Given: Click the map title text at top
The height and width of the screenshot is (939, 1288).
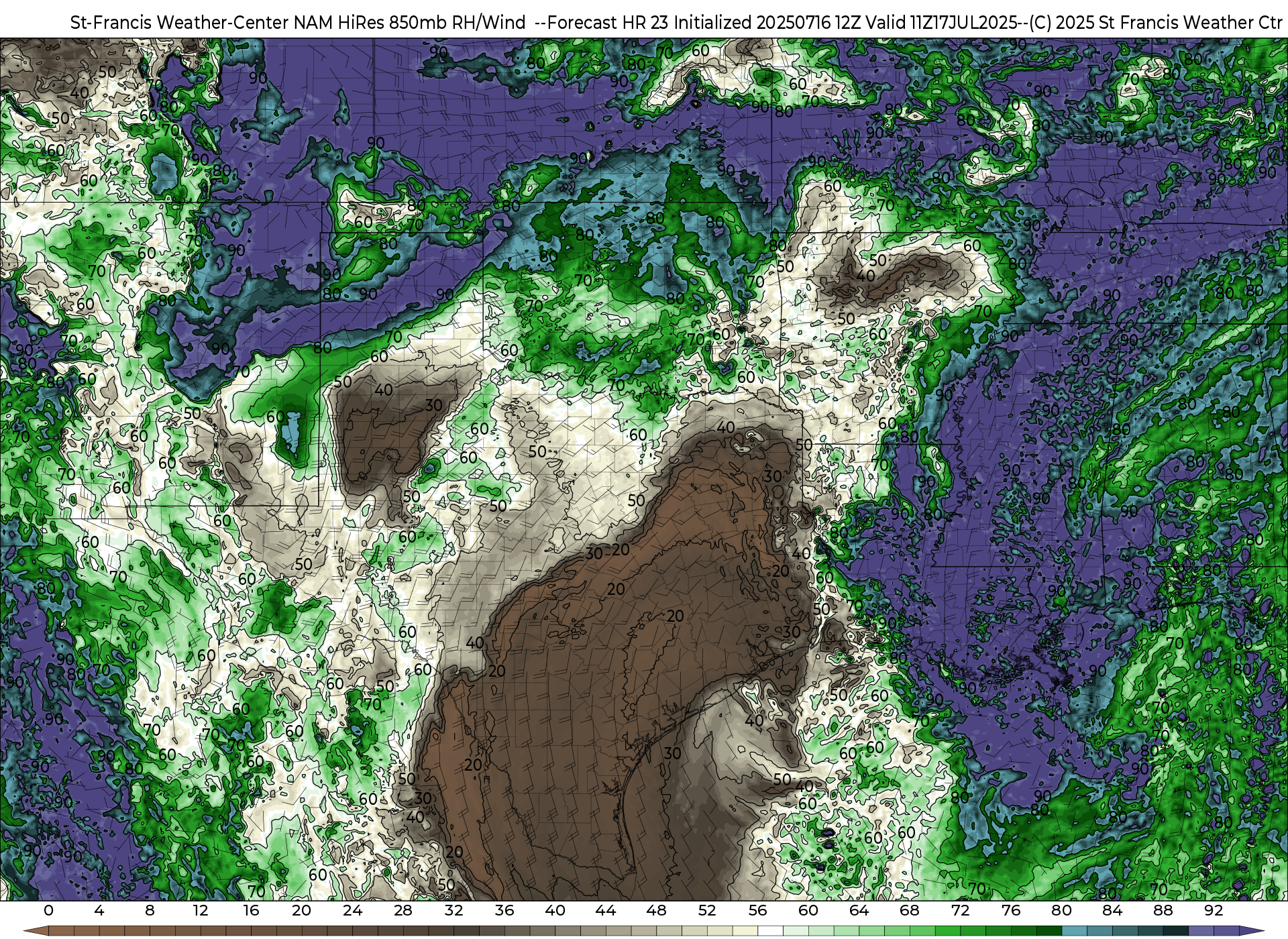Looking at the screenshot, I should click(x=676, y=22).
